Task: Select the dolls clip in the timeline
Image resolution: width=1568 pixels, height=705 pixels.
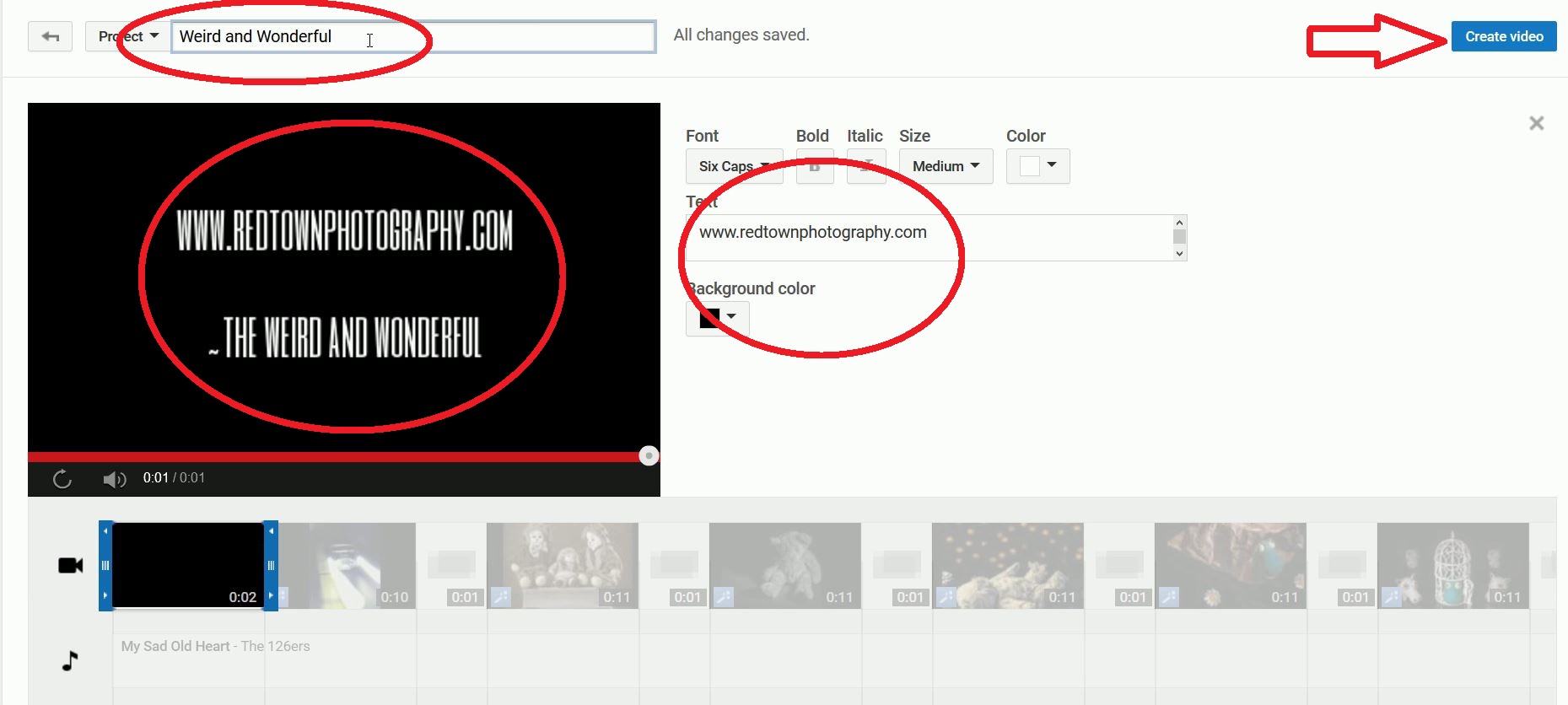Action: (563, 565)
